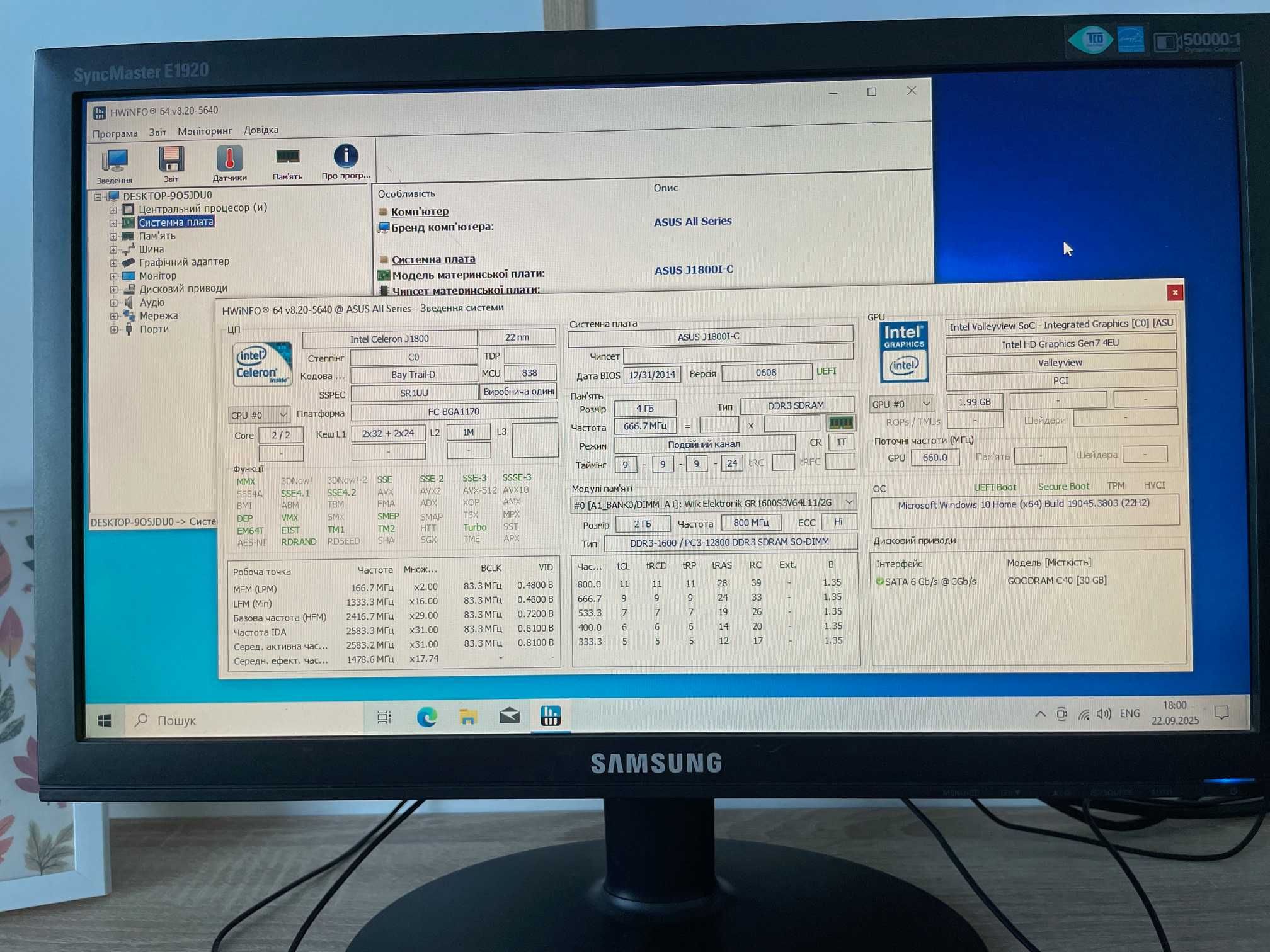Open the Про прогр... info icon
Image resolution: width=1270 pixels, height=952 pixels.
point(346,161)
